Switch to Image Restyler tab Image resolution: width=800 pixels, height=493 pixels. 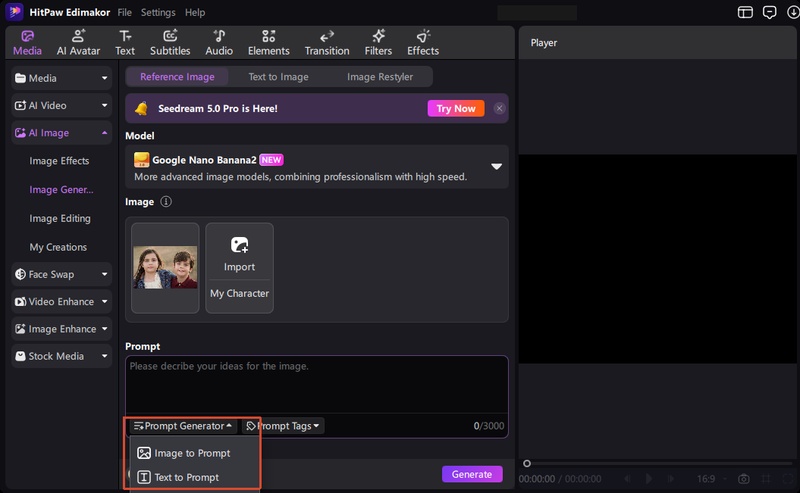pos(380,77)
